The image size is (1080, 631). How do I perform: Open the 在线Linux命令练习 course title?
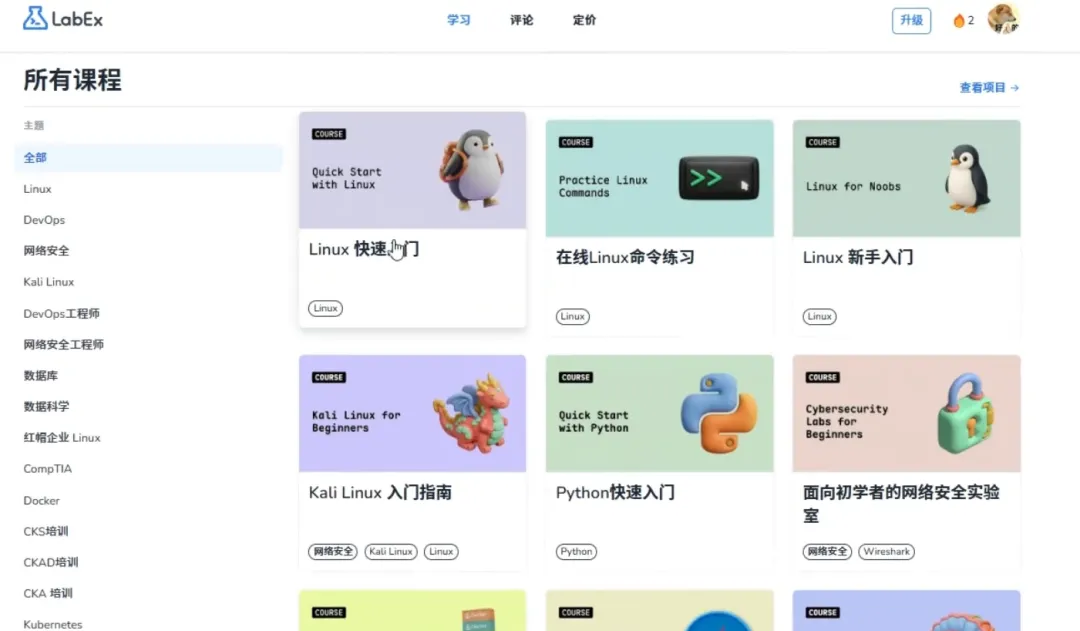point(625,257)
